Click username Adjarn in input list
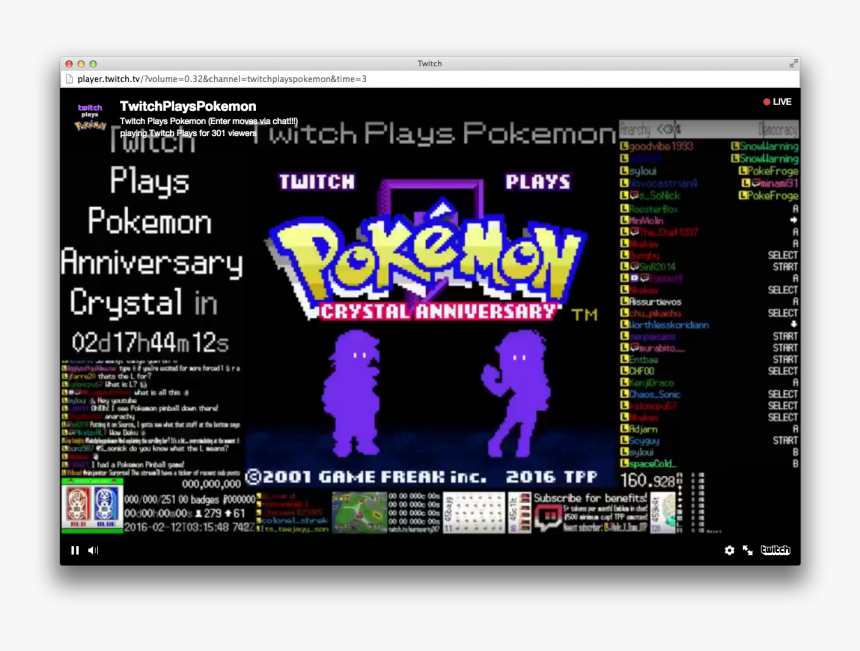This screenshot has width=860, height=651. 643,429
